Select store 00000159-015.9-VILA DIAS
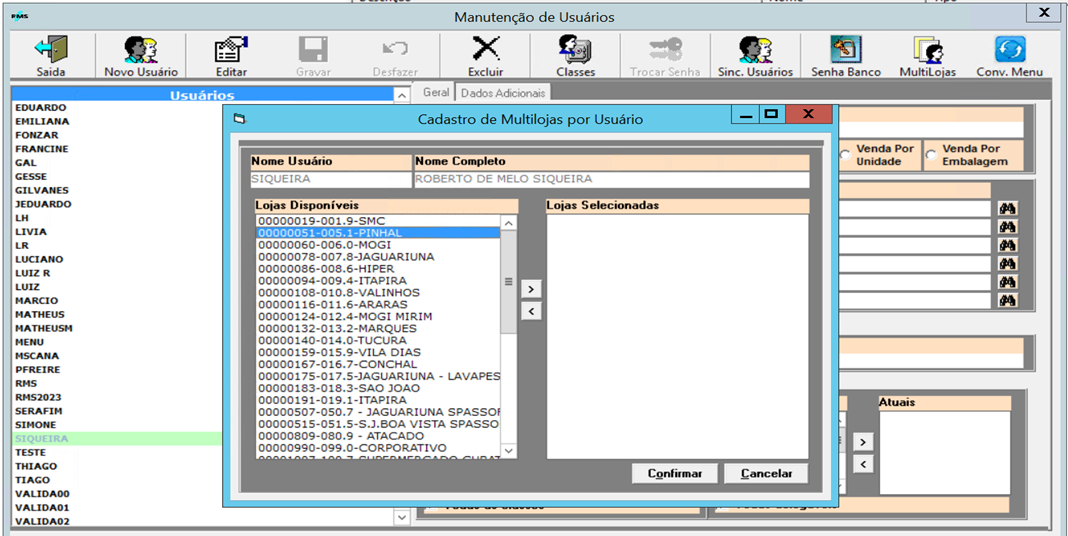The height and width of the screenshot is (536, 1068). tap(378, 352)
